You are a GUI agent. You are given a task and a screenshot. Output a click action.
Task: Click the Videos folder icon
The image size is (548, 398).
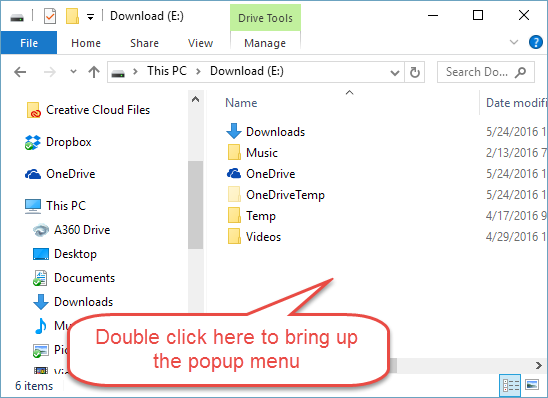234,236
